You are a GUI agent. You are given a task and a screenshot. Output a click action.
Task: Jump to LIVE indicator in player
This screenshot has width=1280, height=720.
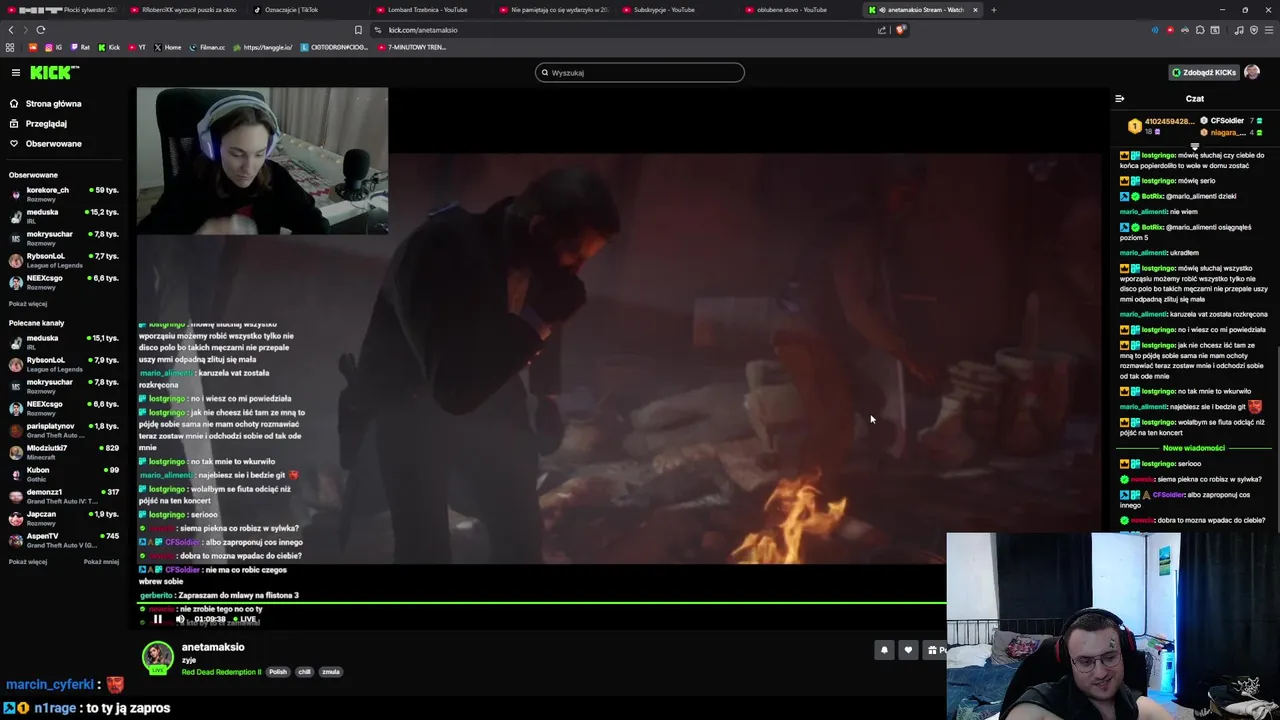(x=246, y=619)
